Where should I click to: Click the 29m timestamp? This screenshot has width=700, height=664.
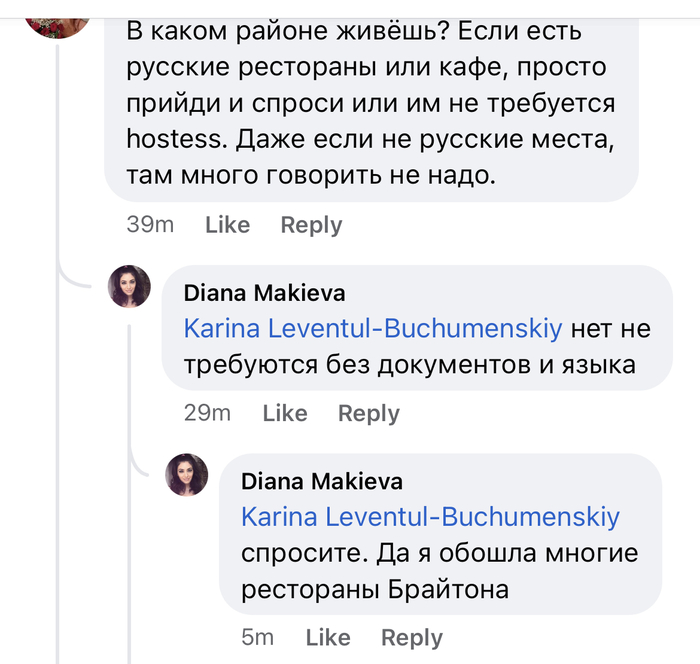(x=207, y=413)
